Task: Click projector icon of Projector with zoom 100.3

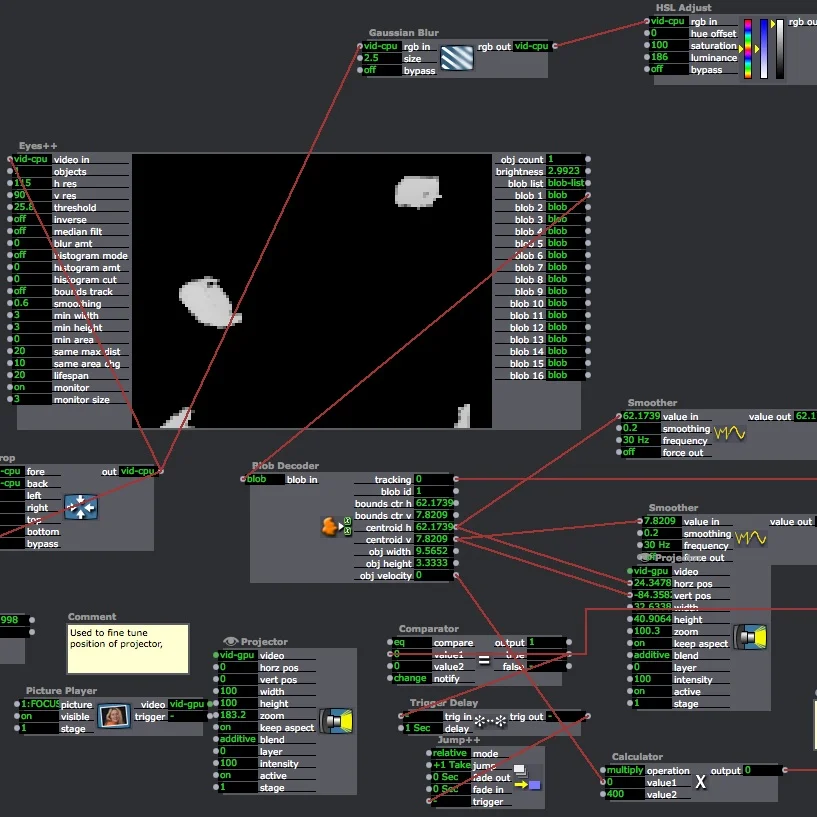Action: (x=750, y=637)
